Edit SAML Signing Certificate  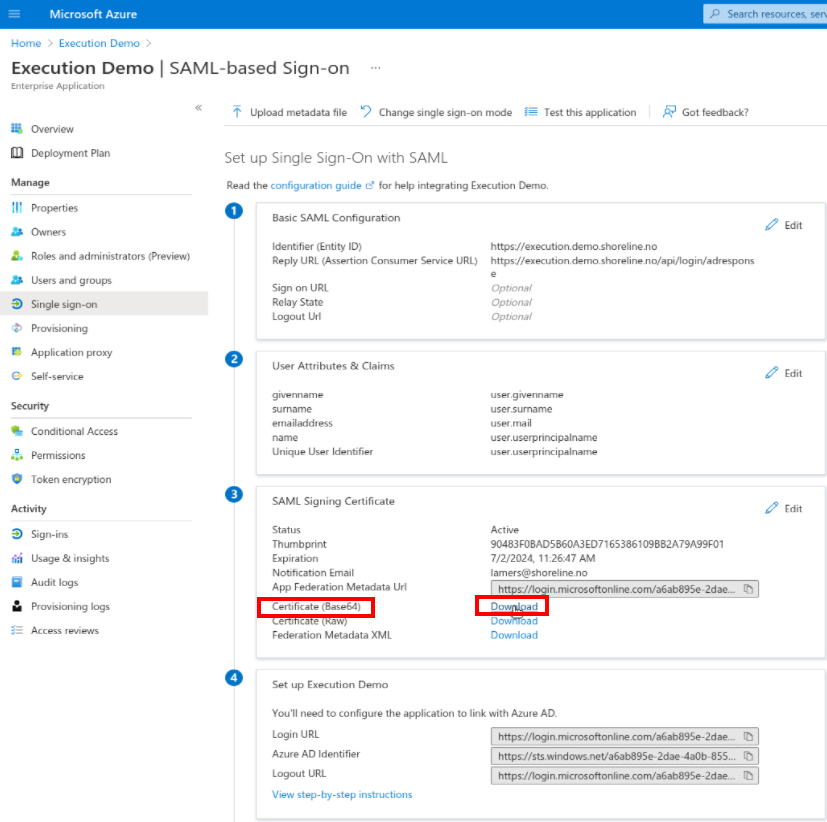click(x=784, y=508)
